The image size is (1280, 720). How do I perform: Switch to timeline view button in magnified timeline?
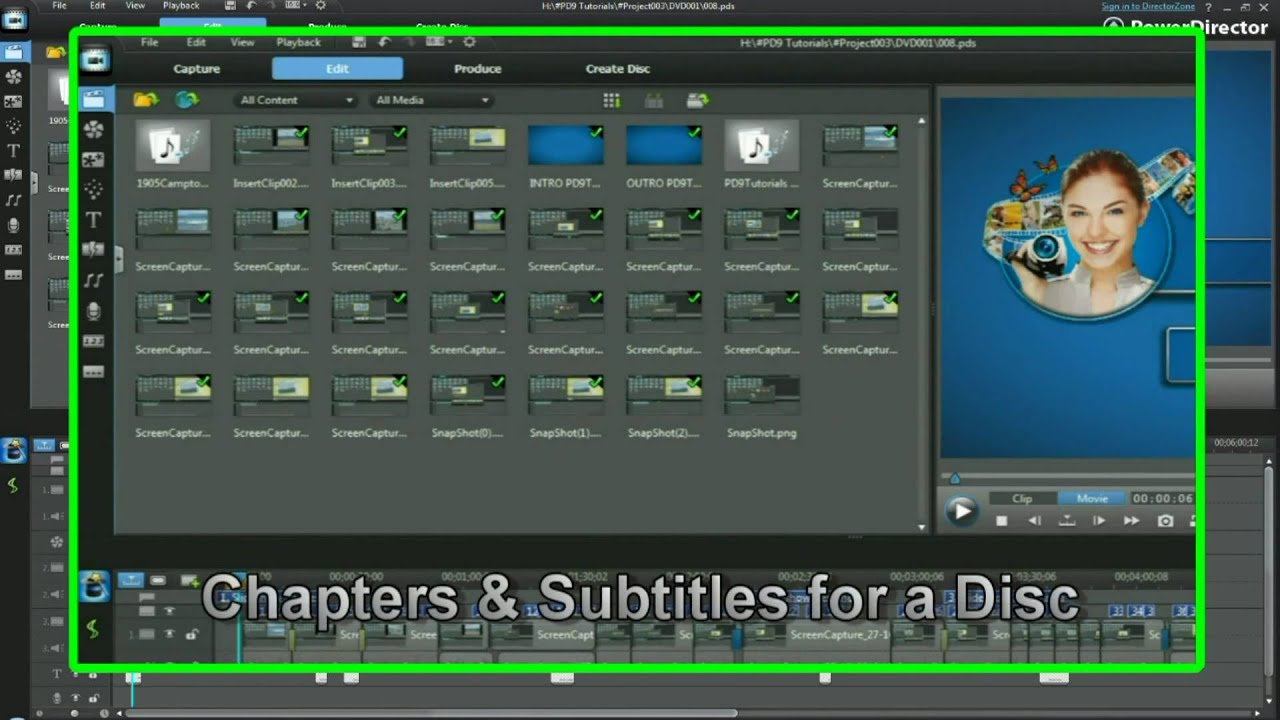tap(131, 580)
